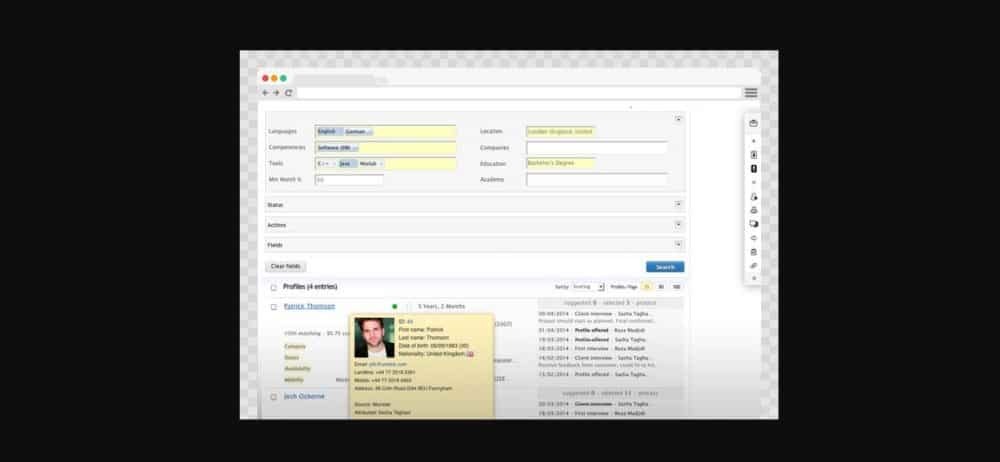Click the paperclip attachment icon in the sidebar
Viewport: 1000px width, 462px height.
753,266
